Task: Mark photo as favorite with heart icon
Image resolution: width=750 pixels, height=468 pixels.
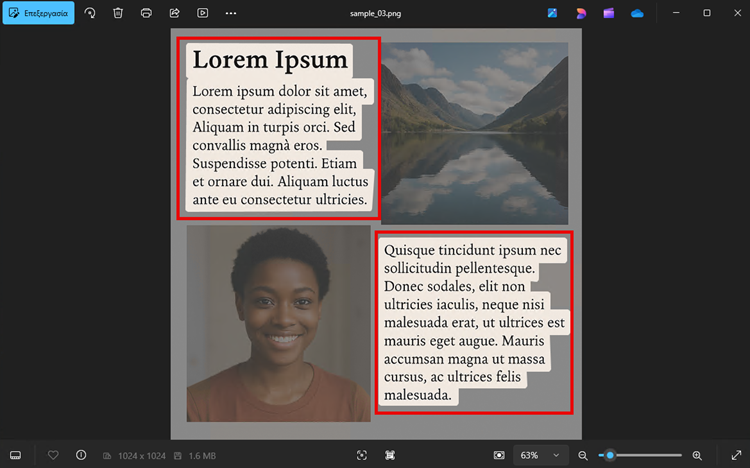Action: 53,455
